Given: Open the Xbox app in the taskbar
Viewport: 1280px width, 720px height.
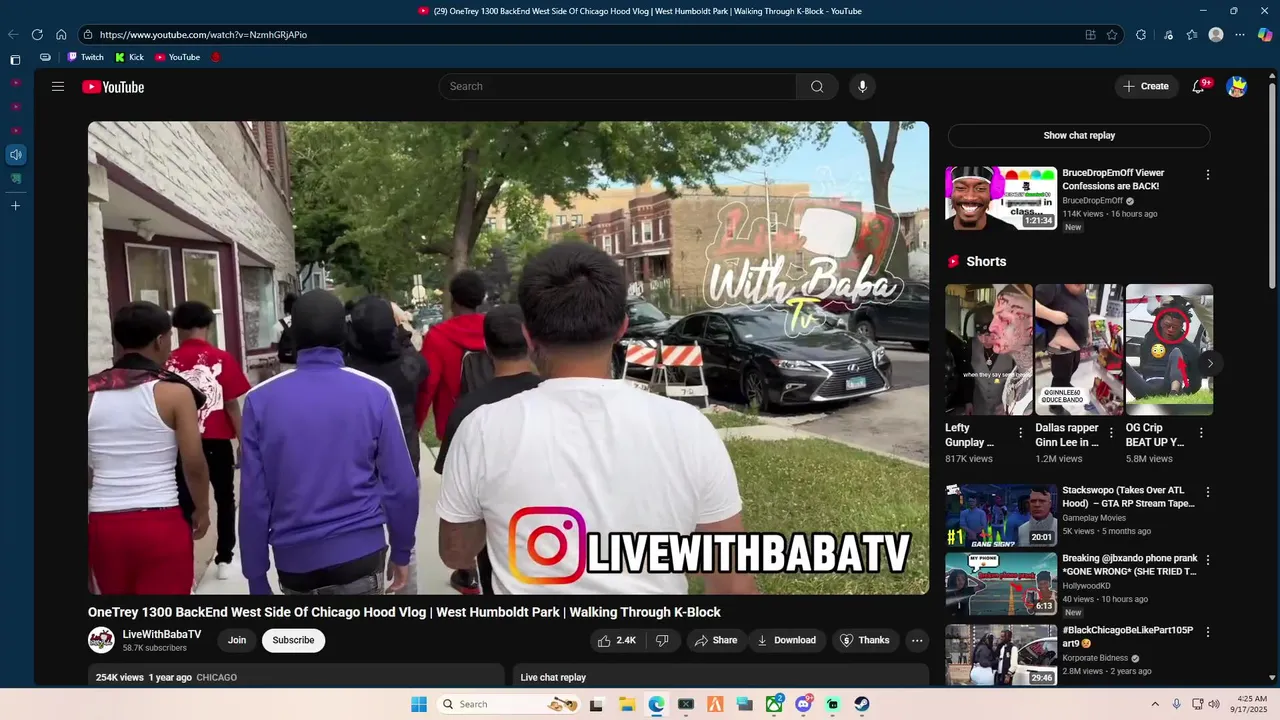Looking at the screenshot, I should 774,704.
